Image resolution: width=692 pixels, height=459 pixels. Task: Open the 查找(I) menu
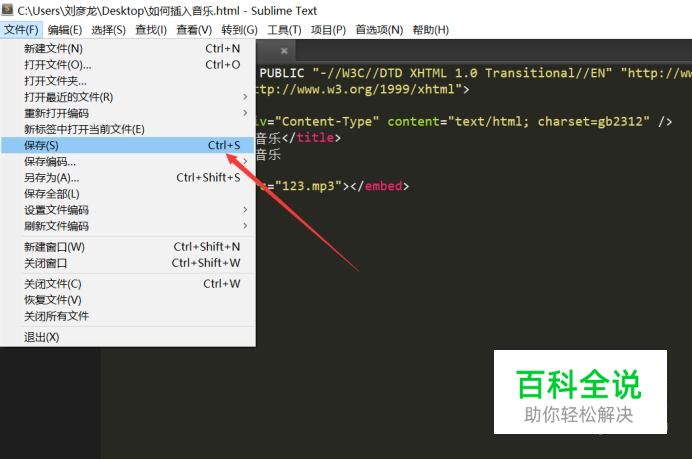(x=151, y=30)
